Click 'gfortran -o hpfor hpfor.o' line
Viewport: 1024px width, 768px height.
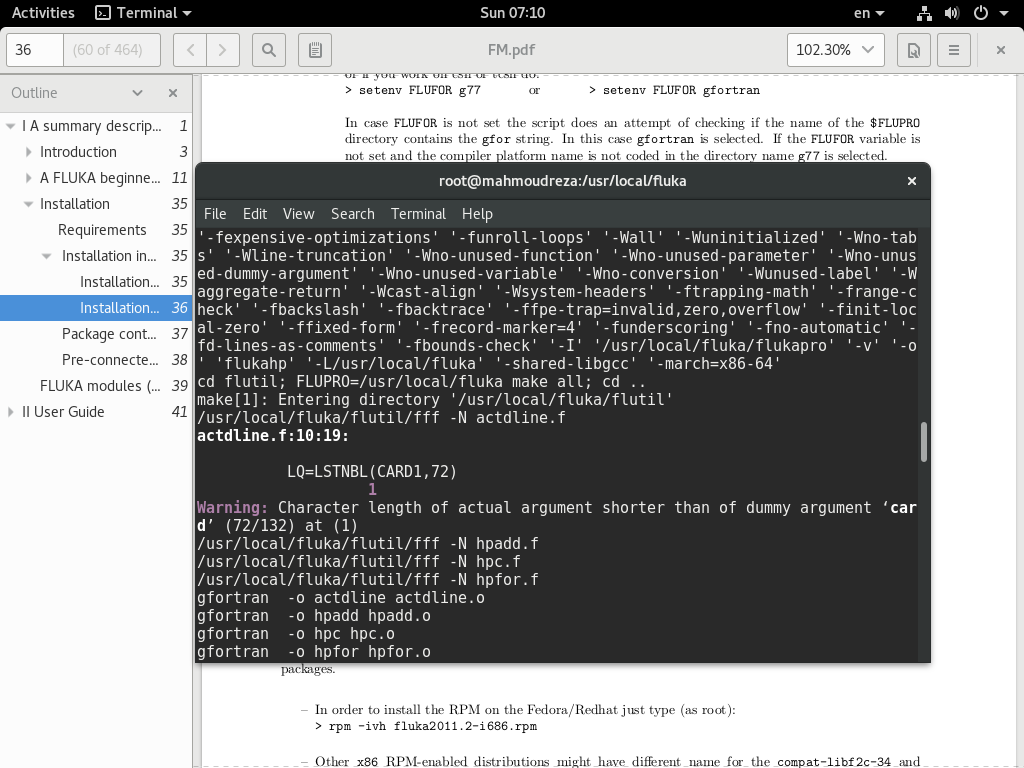click(314, 652)
